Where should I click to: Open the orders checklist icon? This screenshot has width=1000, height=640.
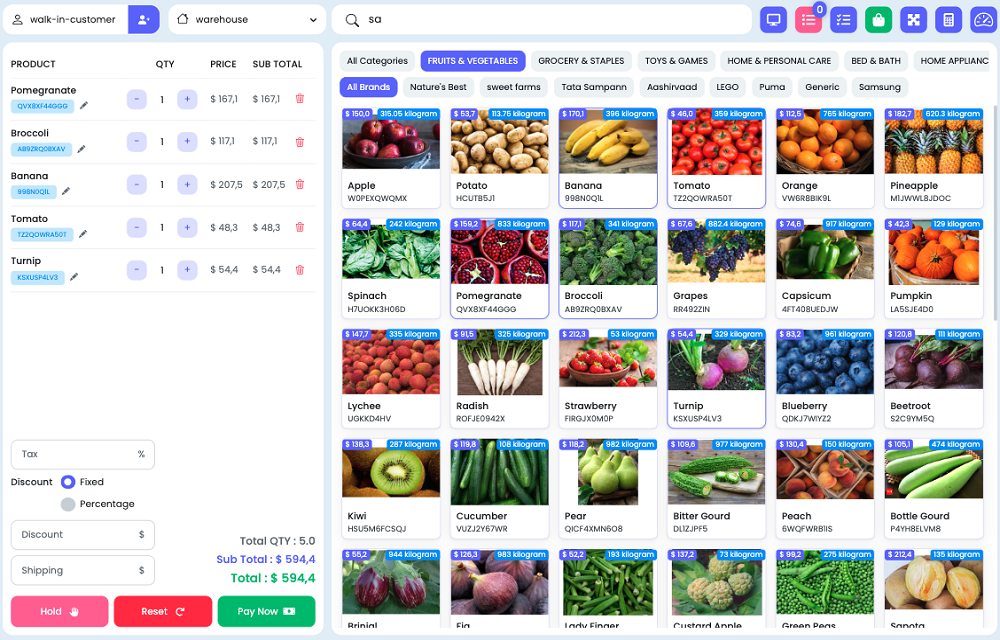843,19
